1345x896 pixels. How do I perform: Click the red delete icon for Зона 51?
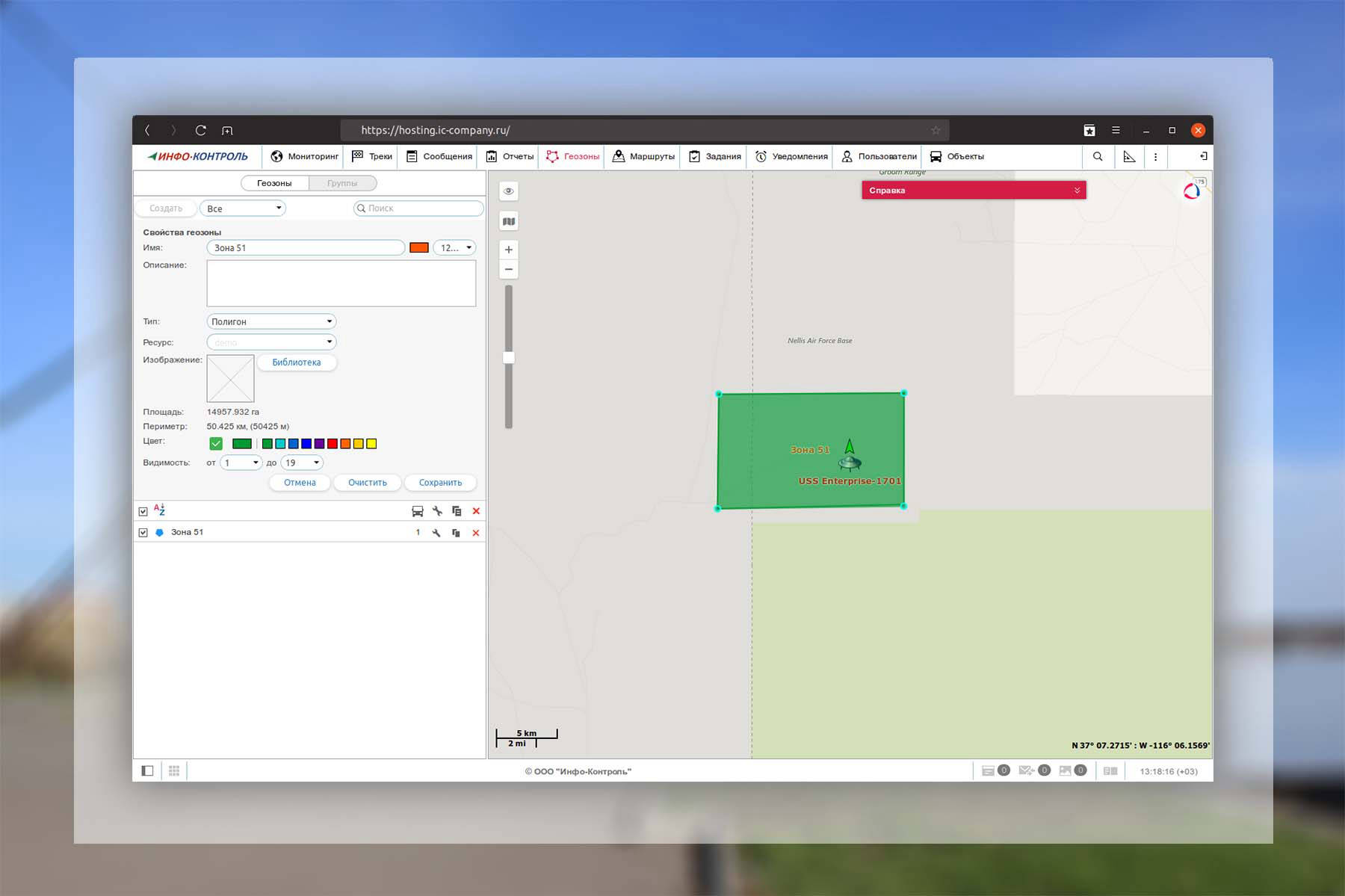pos(476,533)
